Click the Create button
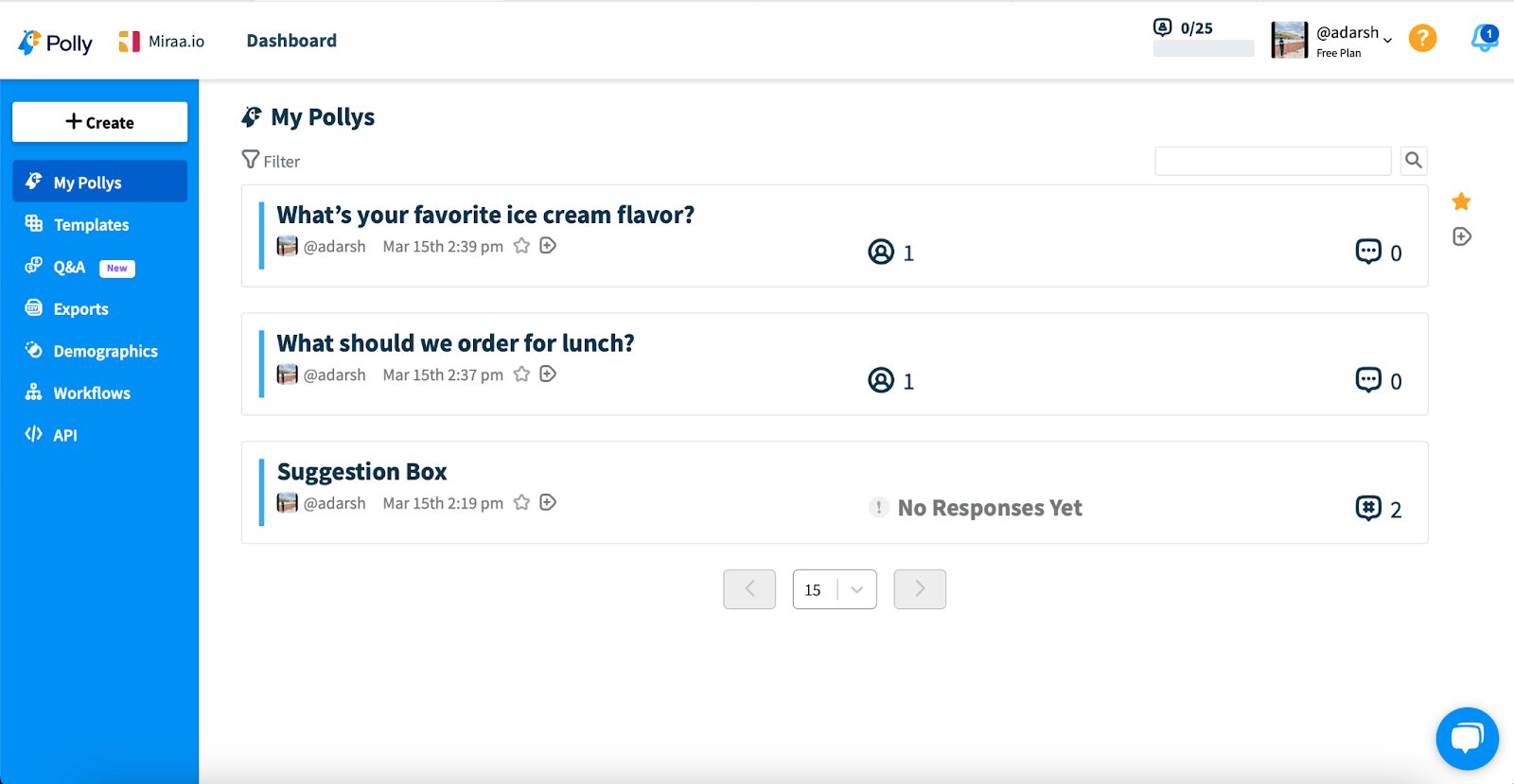1514x784 pixels. [x=98, y=121]
